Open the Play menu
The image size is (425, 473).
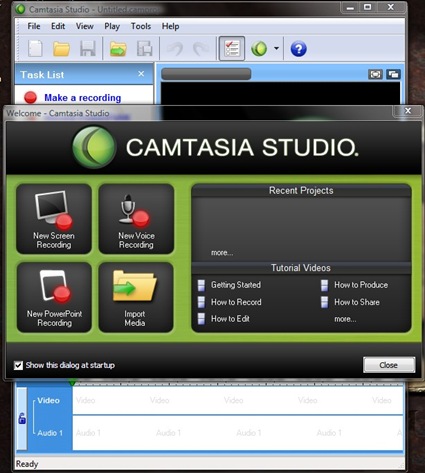[112, 26]
